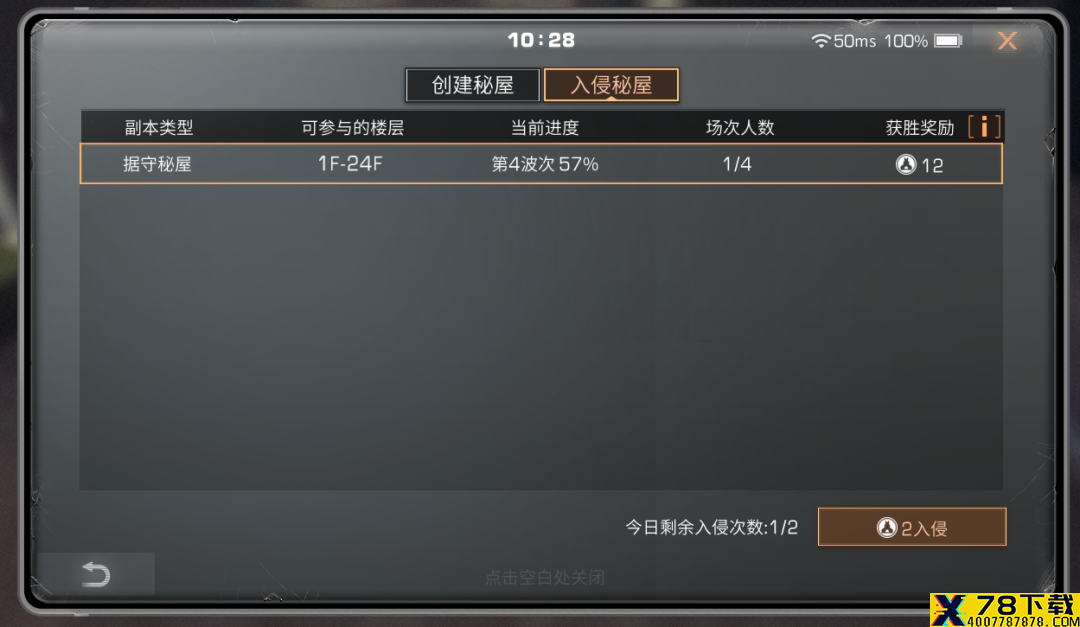Click the 场次人数 column header
Viewport: 1080px width, 627px height.
pyautogui.click(x=740, y=127)
